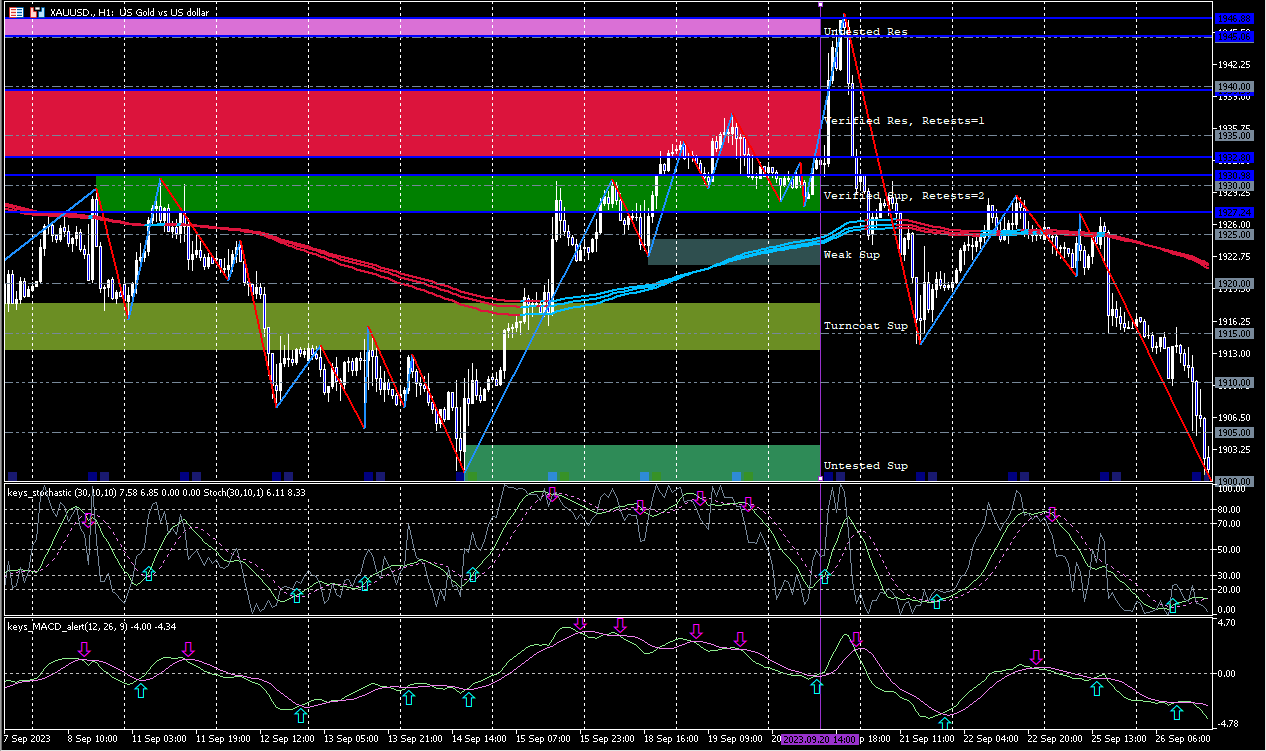Click the pink Untested Resistance zone rectangle
Screen dimensions: 1266x751
pyautogui.click(x=412, y=28)
